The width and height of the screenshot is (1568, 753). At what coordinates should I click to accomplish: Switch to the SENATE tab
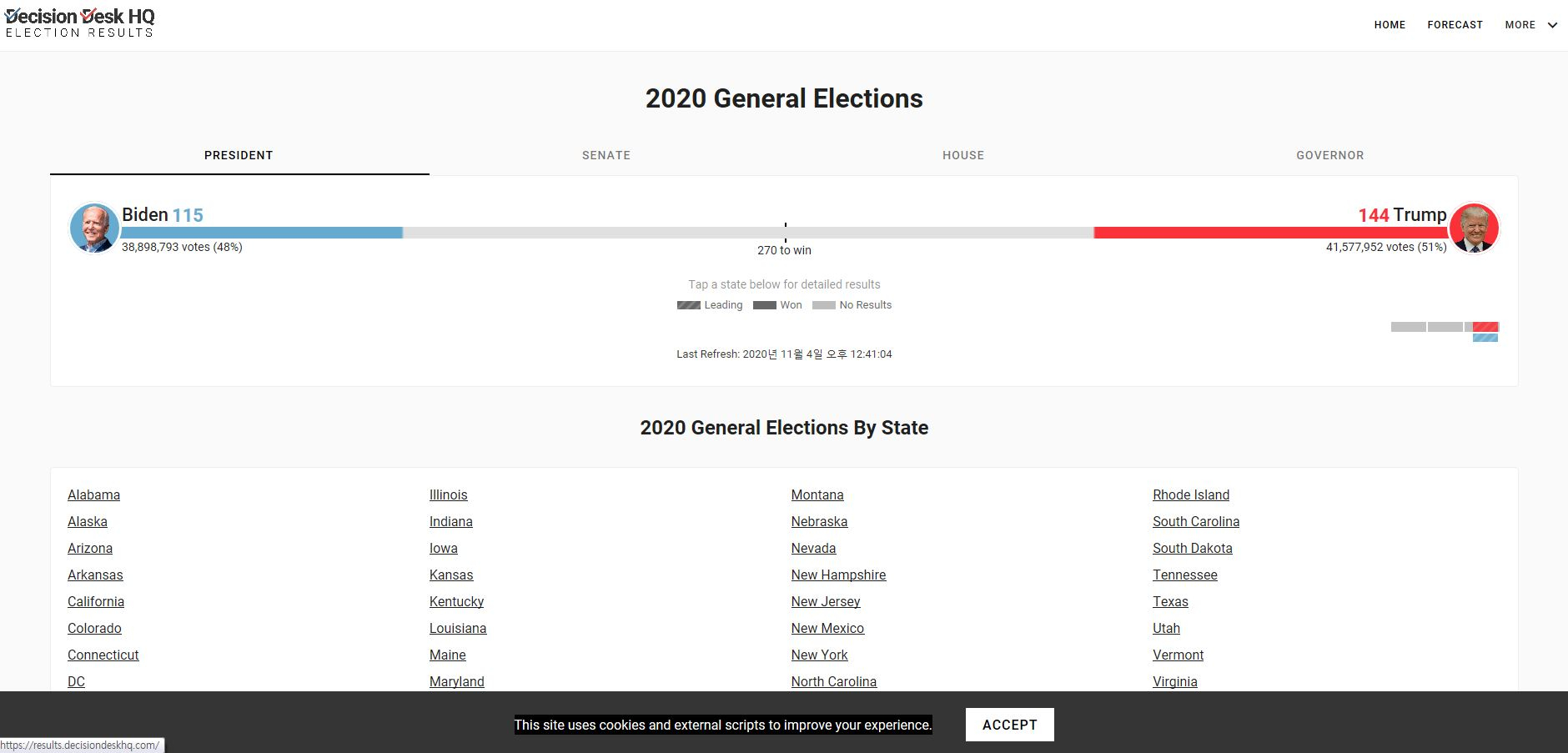(606, 155)
